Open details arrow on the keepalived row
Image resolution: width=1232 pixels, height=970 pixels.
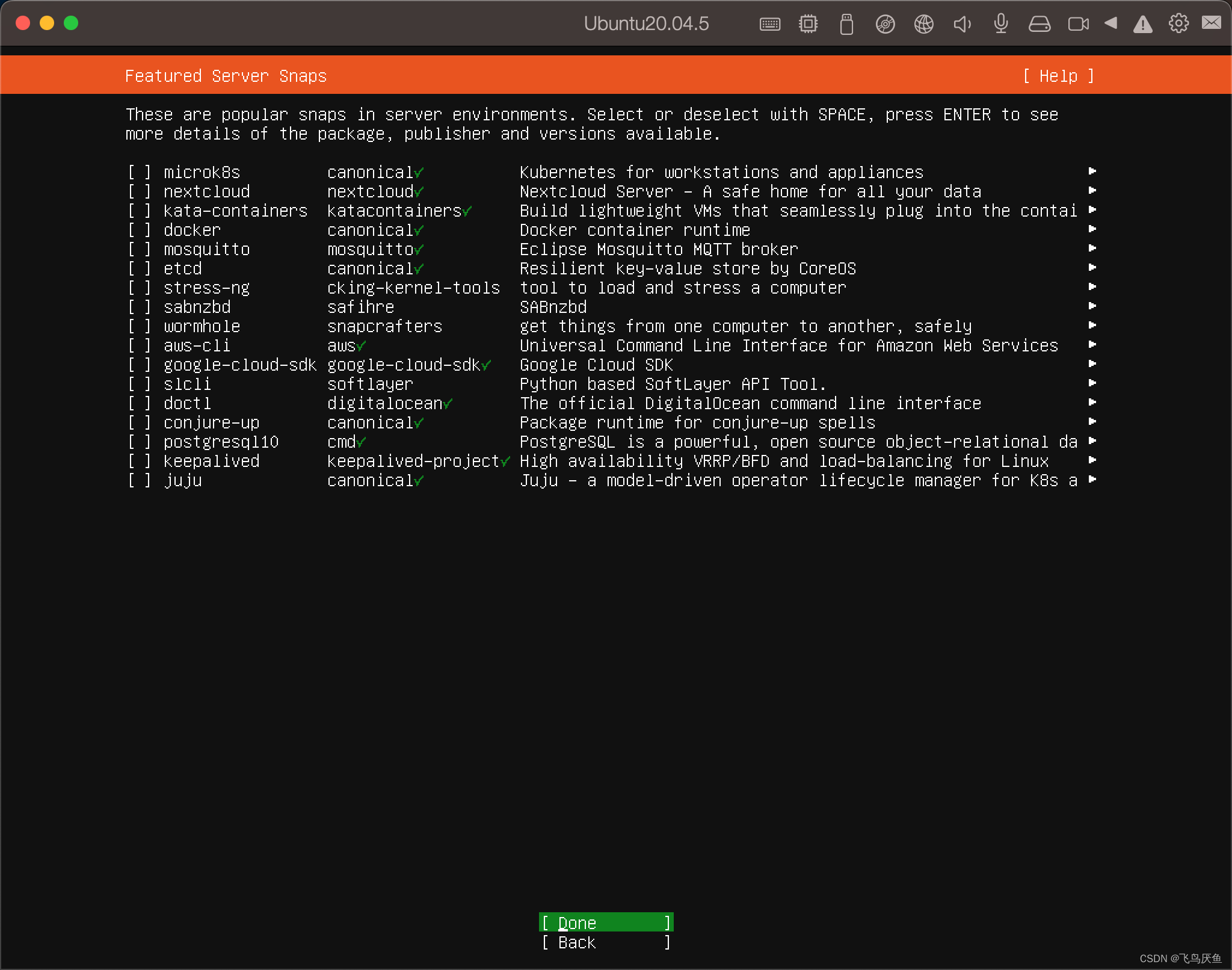[x=1092, y=460]
